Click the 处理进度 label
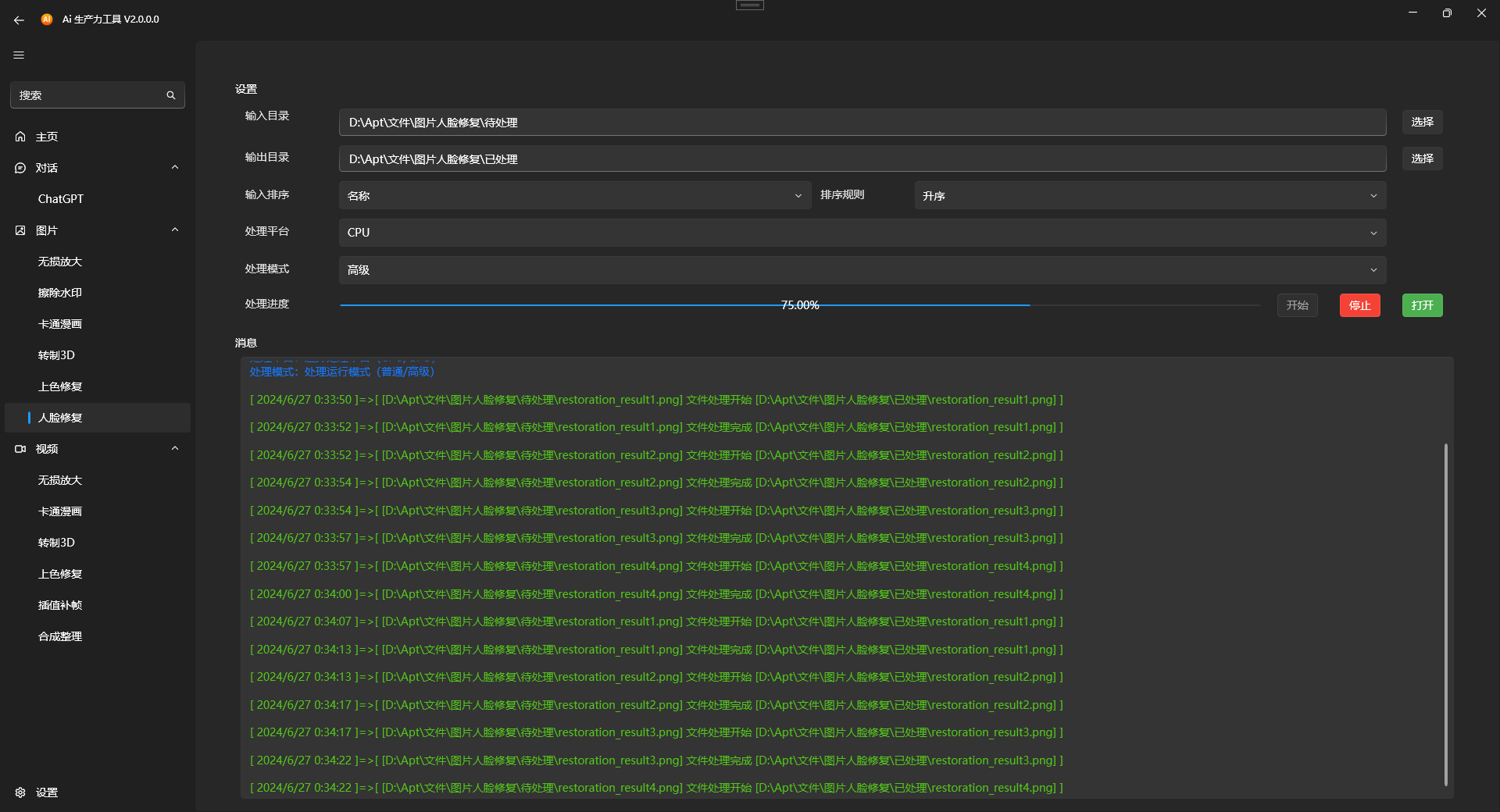 267,304
